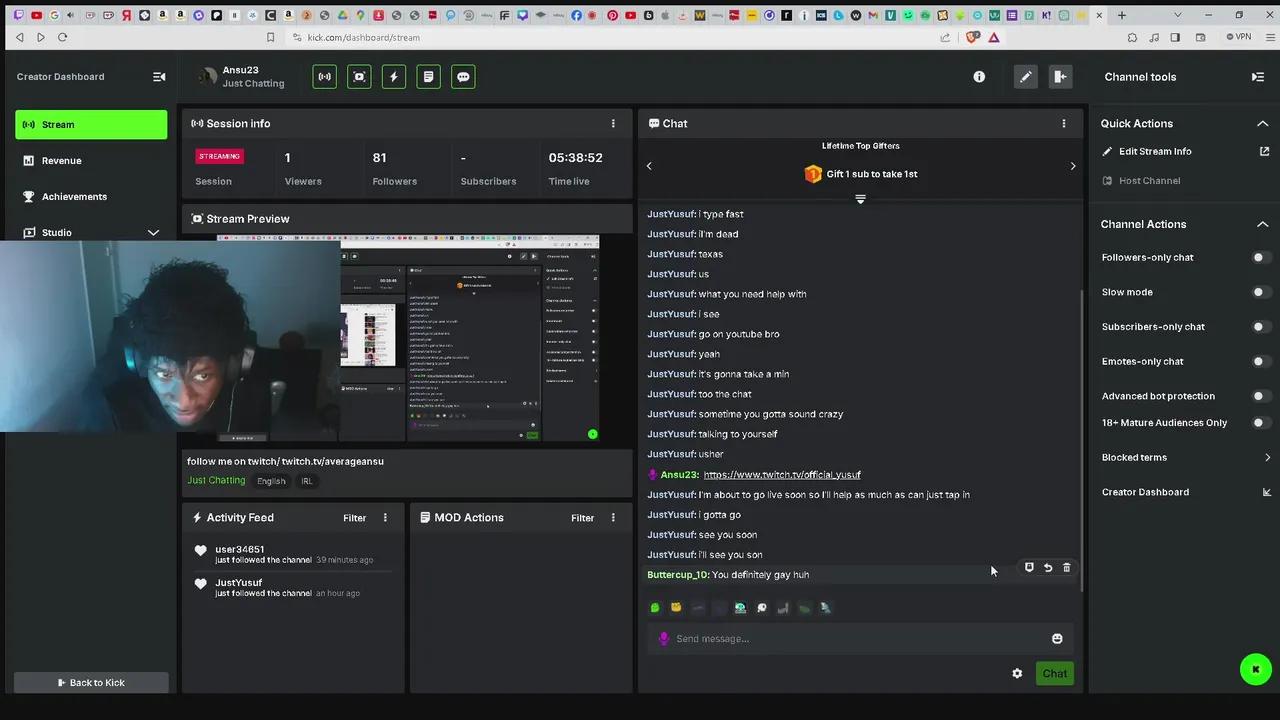Click the panel toggle icon beside the pencil
Image resolution: width=1280 pixels, height=720 pixels.
pos(1060,77)
